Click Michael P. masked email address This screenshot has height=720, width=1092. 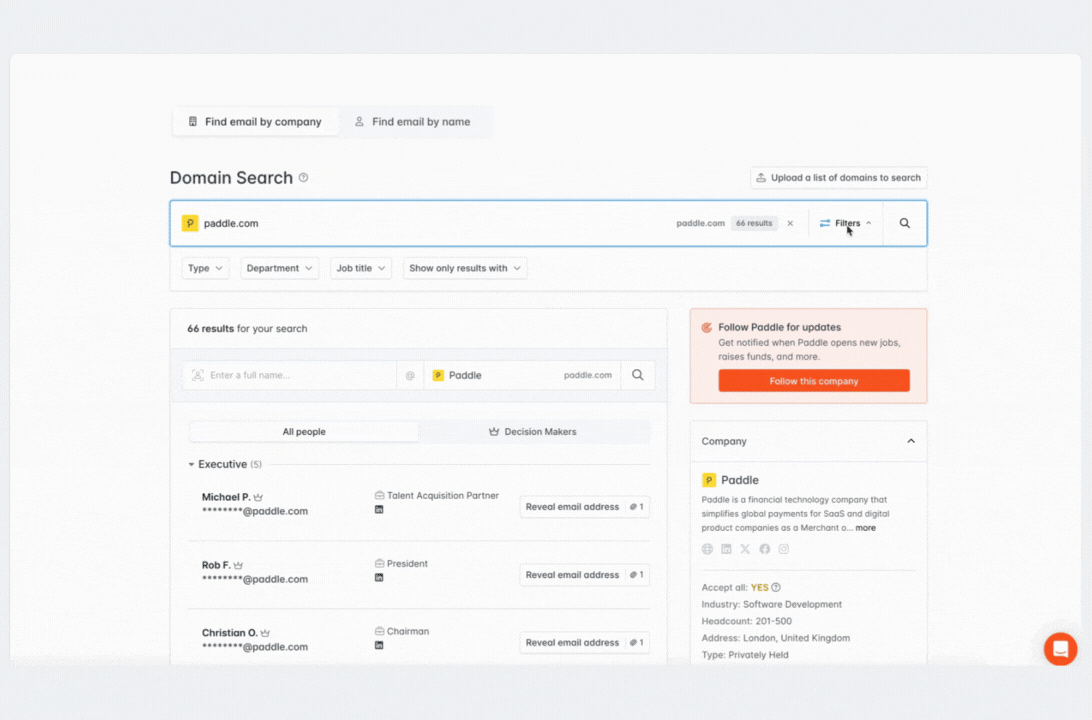click(255, 511)
